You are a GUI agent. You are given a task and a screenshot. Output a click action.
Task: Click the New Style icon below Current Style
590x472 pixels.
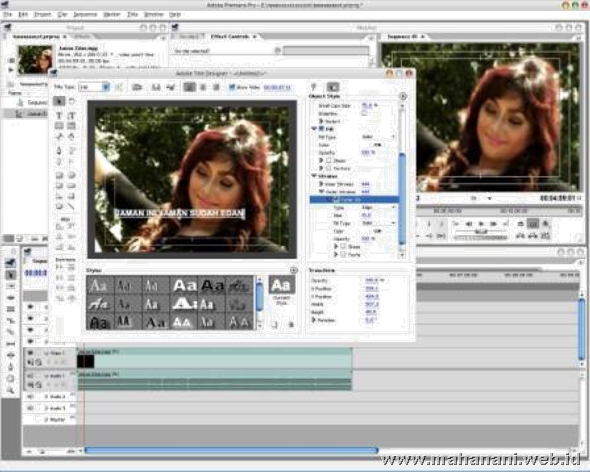(x=274, y=324)
